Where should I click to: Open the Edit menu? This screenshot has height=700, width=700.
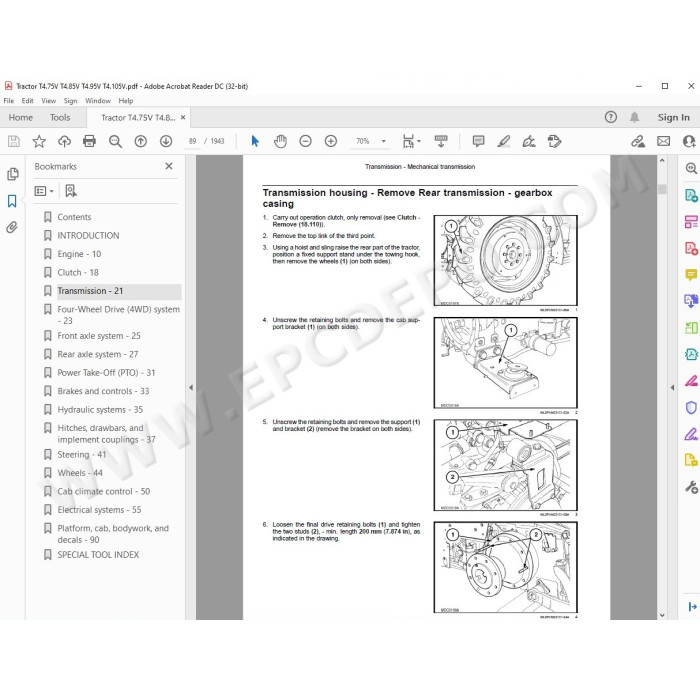coord(27,101)
